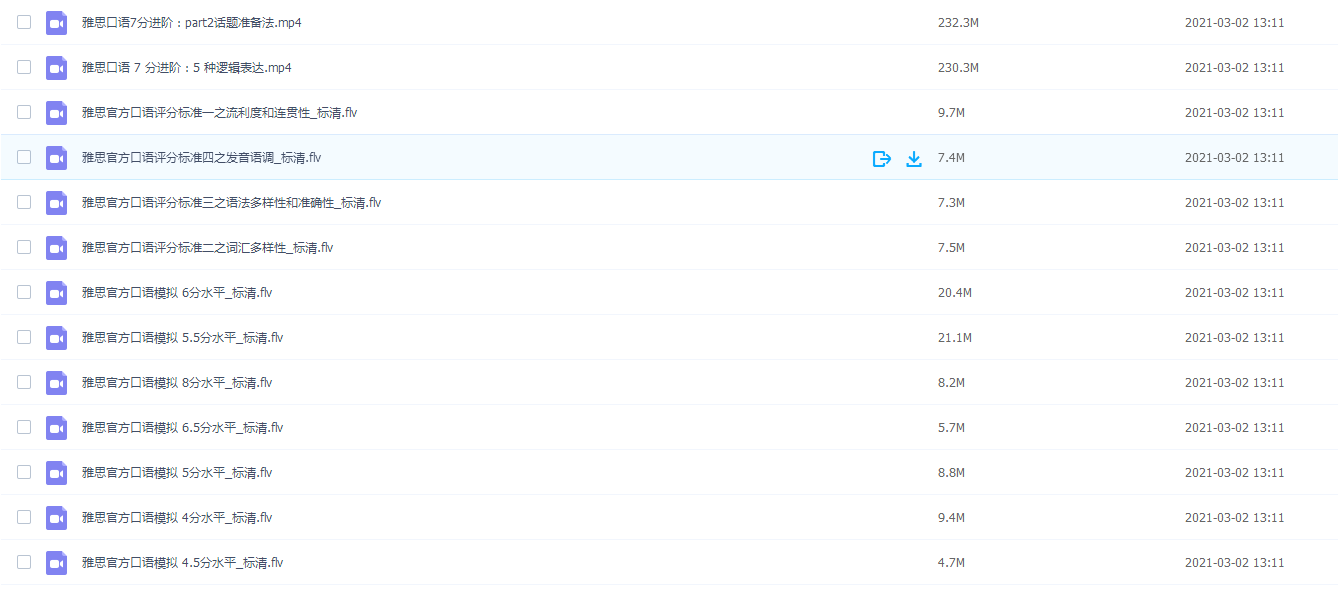Image resolution: width=1338 pixels, height=589 pixels.
Task: Click video icon for 口语模拟 4.5分水平_标清.flv
Action: coord(56,563)
